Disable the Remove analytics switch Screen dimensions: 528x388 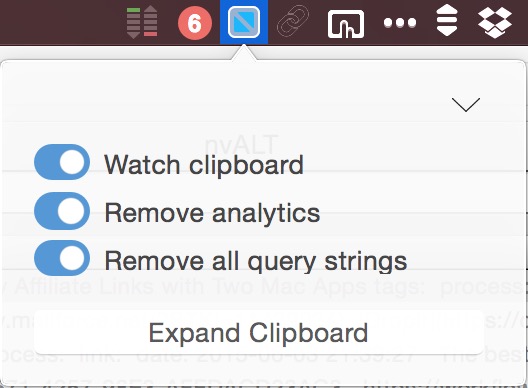coord(62,211)
